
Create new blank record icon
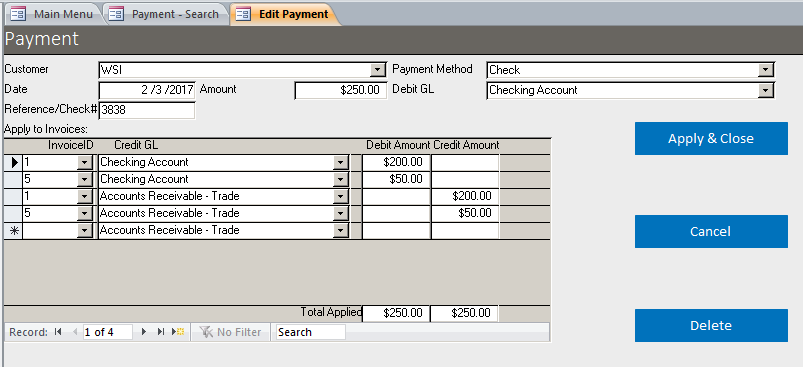tap(178, 332)
